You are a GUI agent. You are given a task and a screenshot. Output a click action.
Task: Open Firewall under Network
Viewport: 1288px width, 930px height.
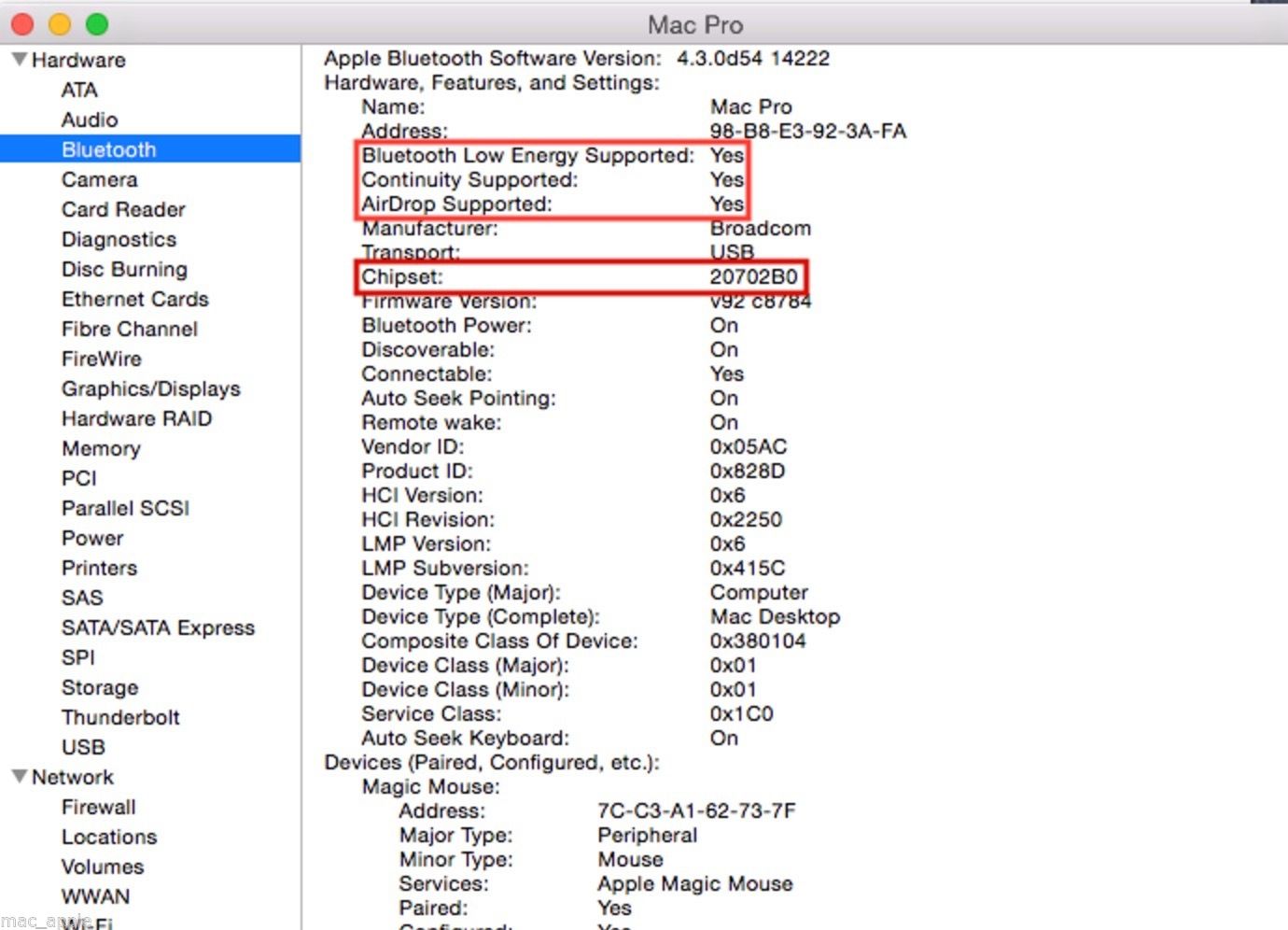[x=99, y=807]
